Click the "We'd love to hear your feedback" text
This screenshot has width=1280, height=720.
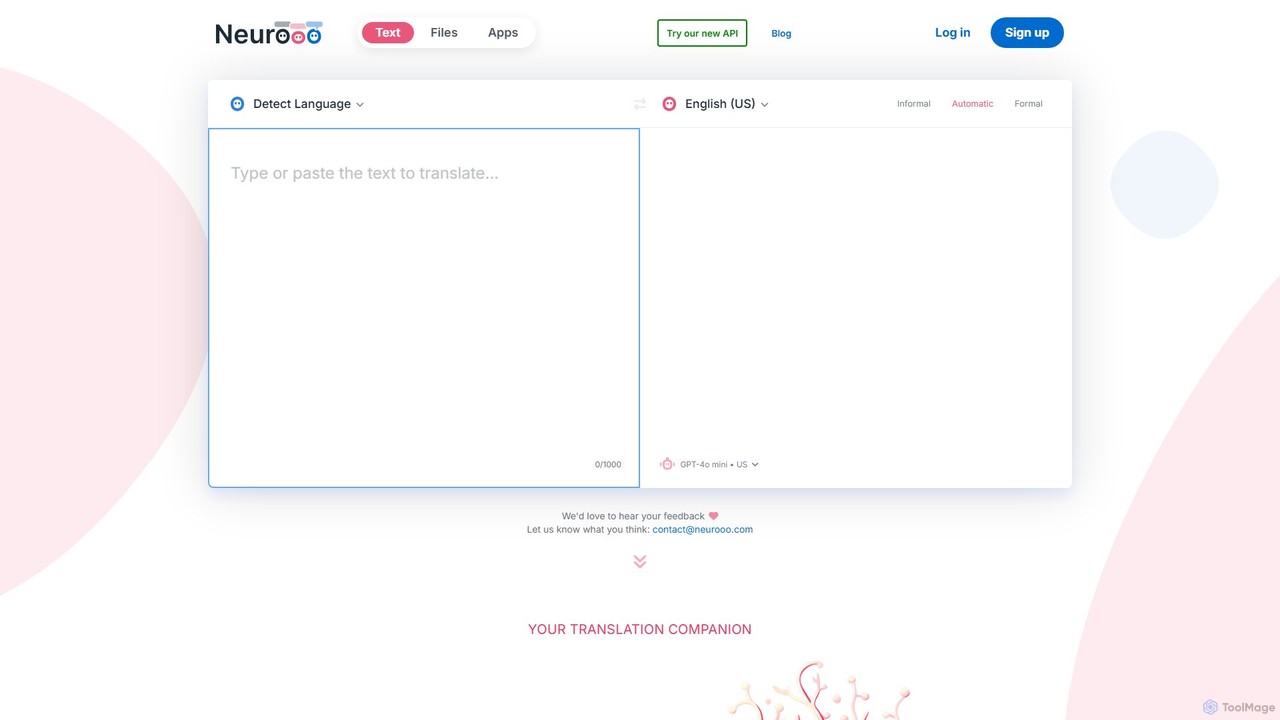[x=633, y=516]
